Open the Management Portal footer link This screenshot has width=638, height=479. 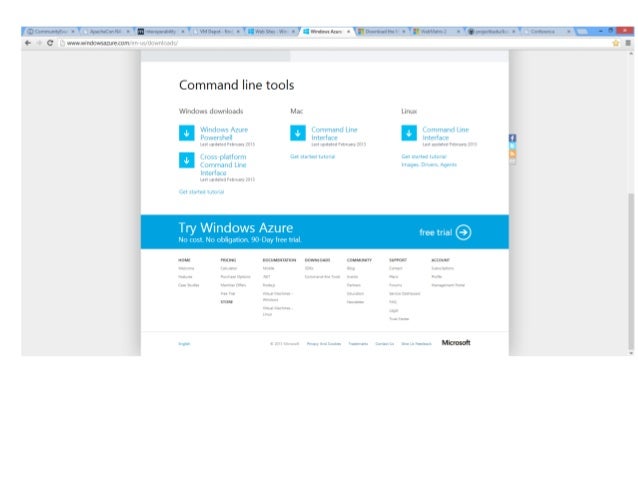[448, 285]
